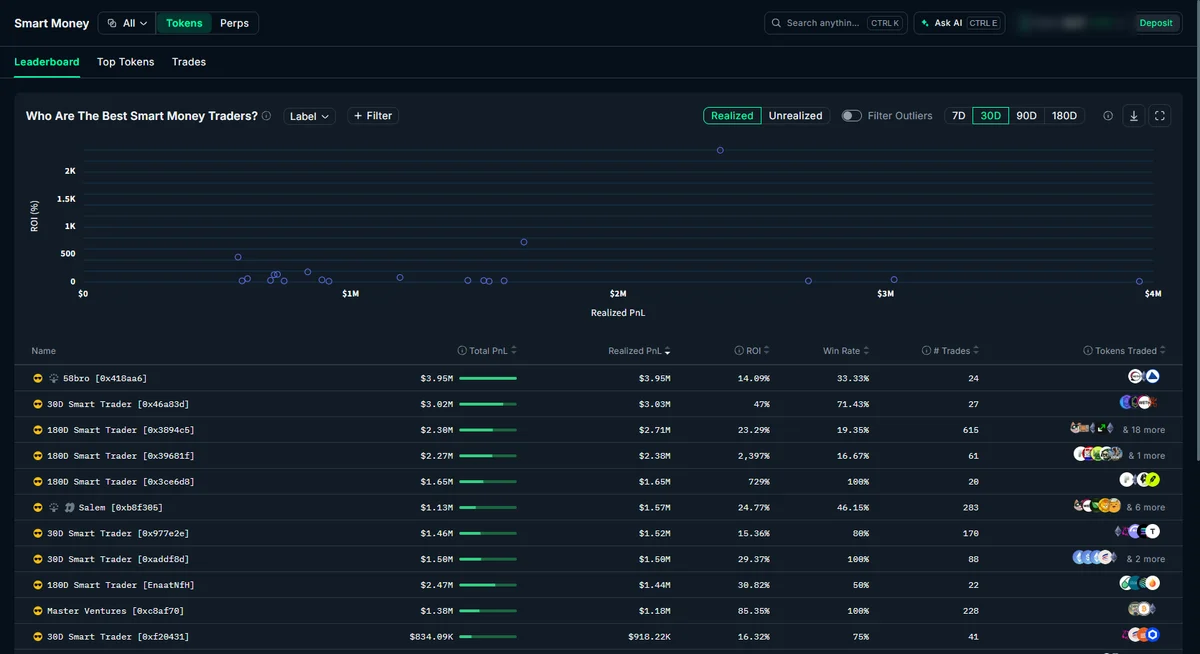The image size is (1200, 654).
Task: Open the info icon beside the 180D button
Action: coord(1108,116)
